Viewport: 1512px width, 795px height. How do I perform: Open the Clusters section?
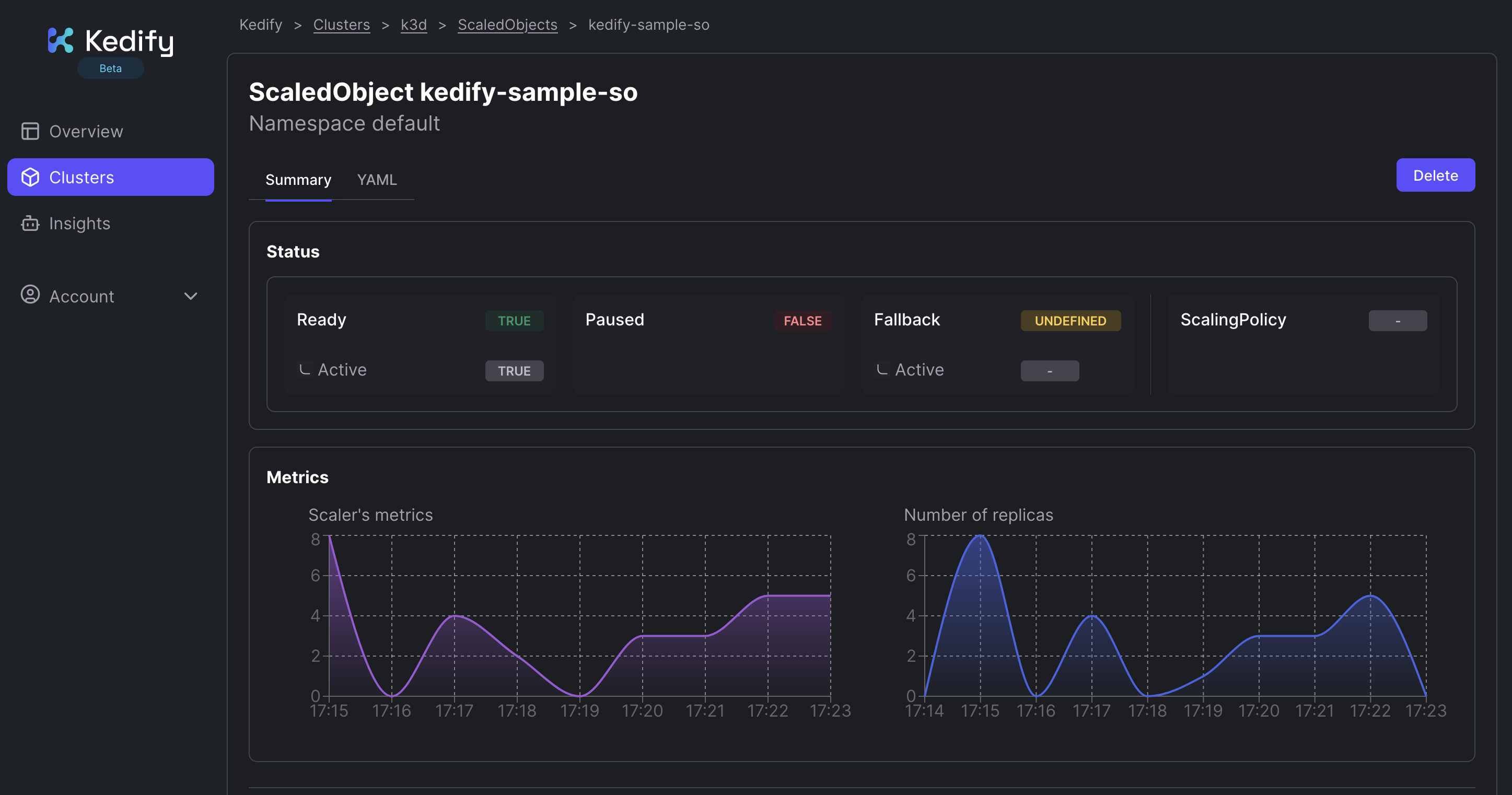click(110, 177)
